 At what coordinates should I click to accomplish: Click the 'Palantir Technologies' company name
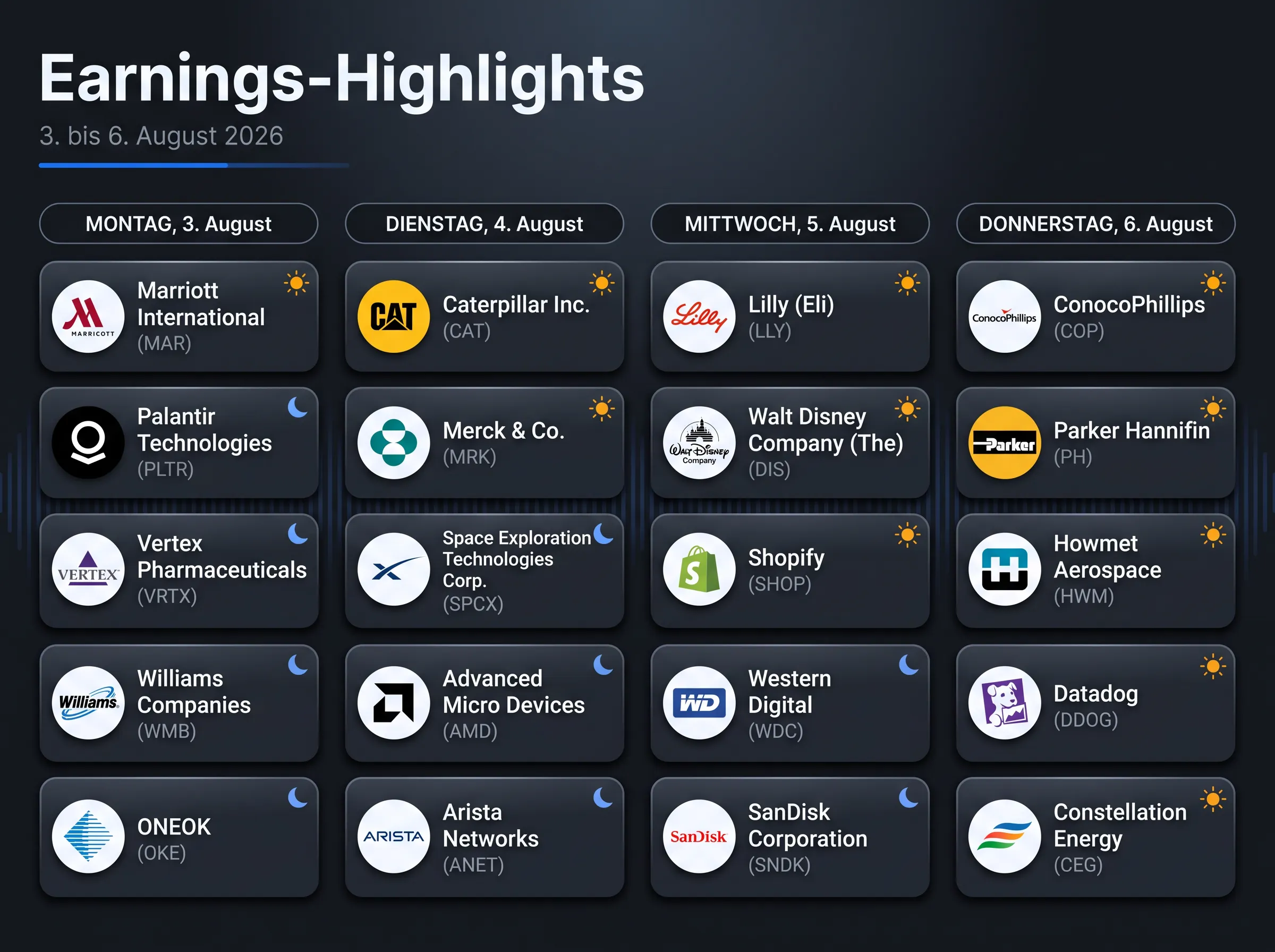205,430
